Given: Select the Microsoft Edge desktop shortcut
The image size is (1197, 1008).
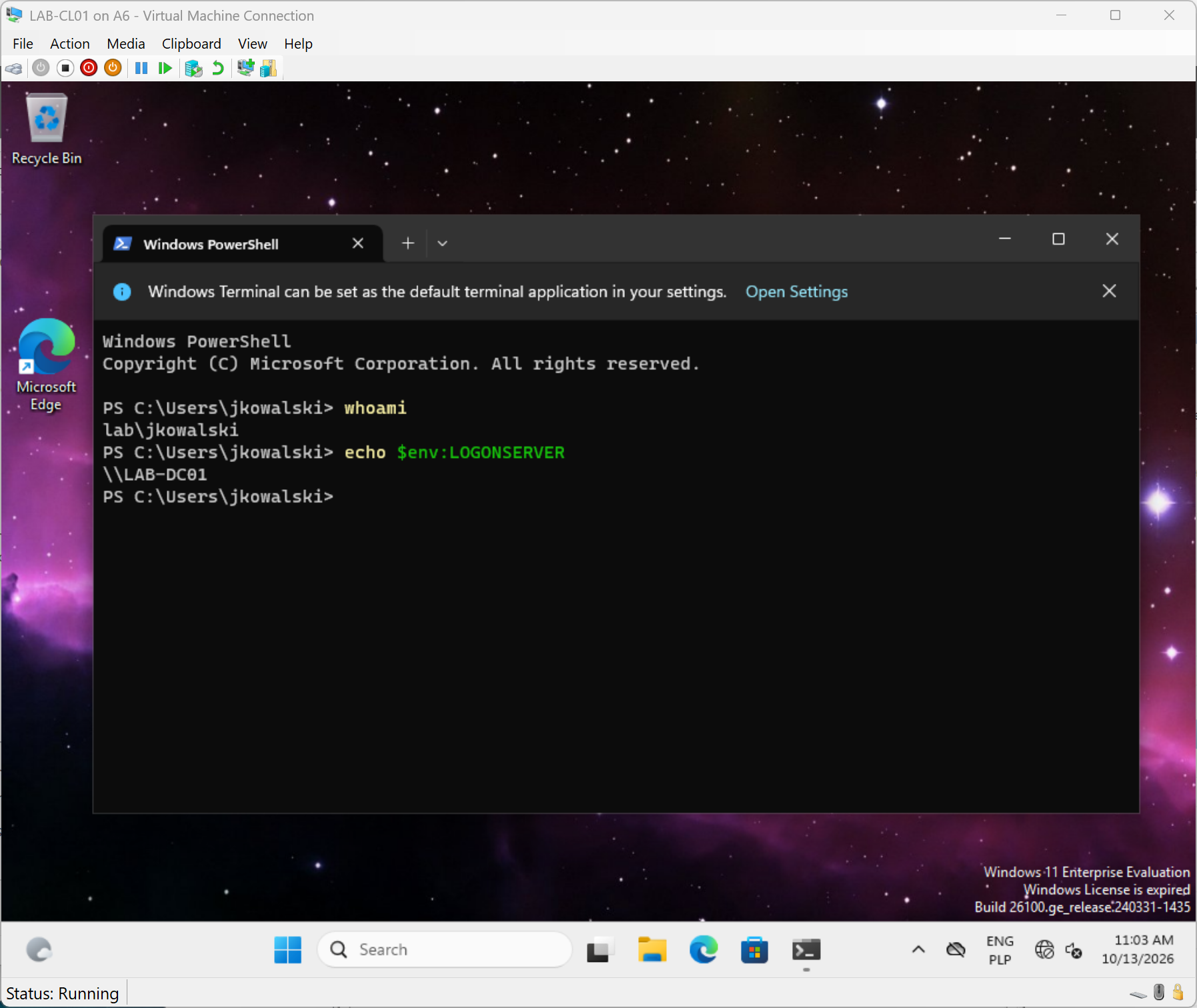Looking at the screenshot, I should (46, 365).
